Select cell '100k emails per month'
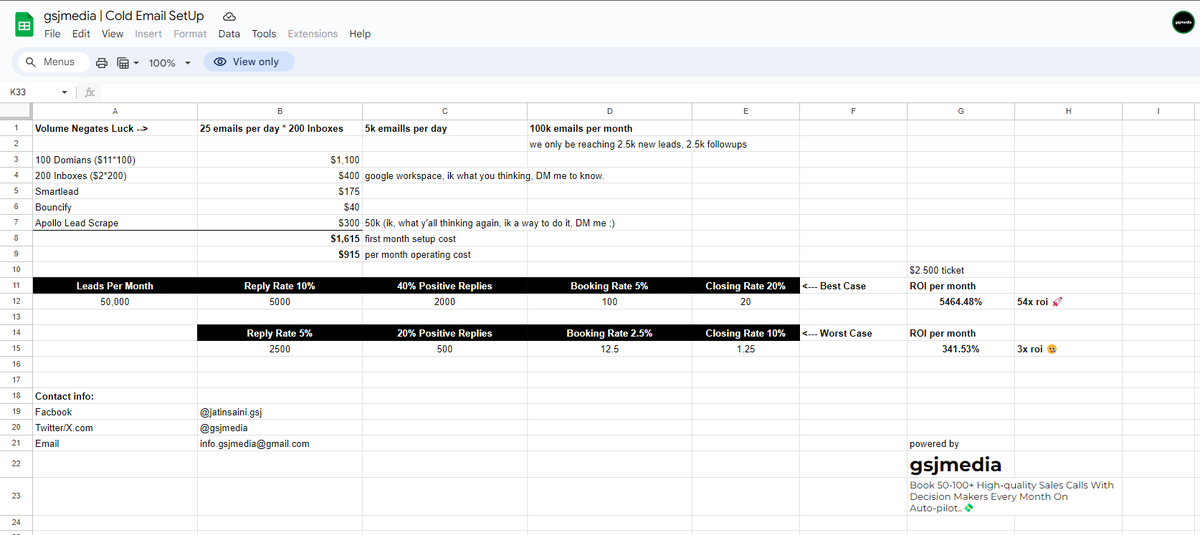The width and height of the screenshot is (1200, 535). [x=609, y=128]
